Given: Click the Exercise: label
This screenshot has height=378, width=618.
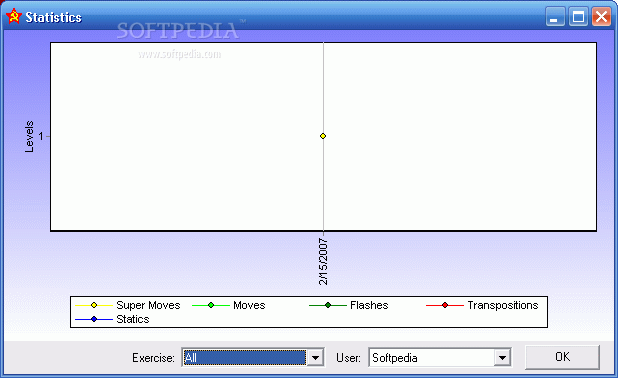Looking at the screenshot, I should 153,358.
